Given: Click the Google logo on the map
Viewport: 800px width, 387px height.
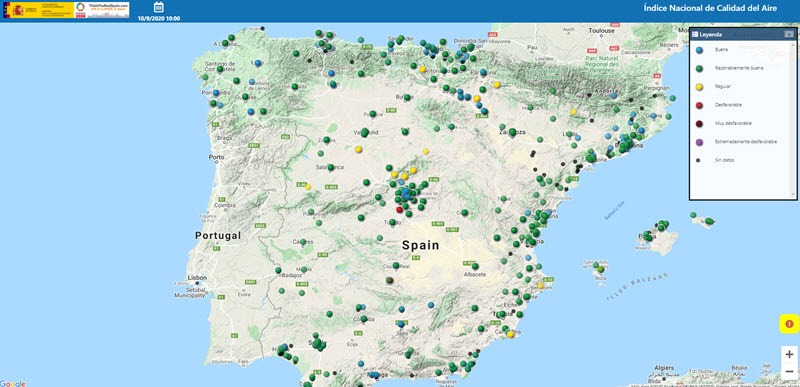Looking at the screenshot, I should (x=13, y=383).
